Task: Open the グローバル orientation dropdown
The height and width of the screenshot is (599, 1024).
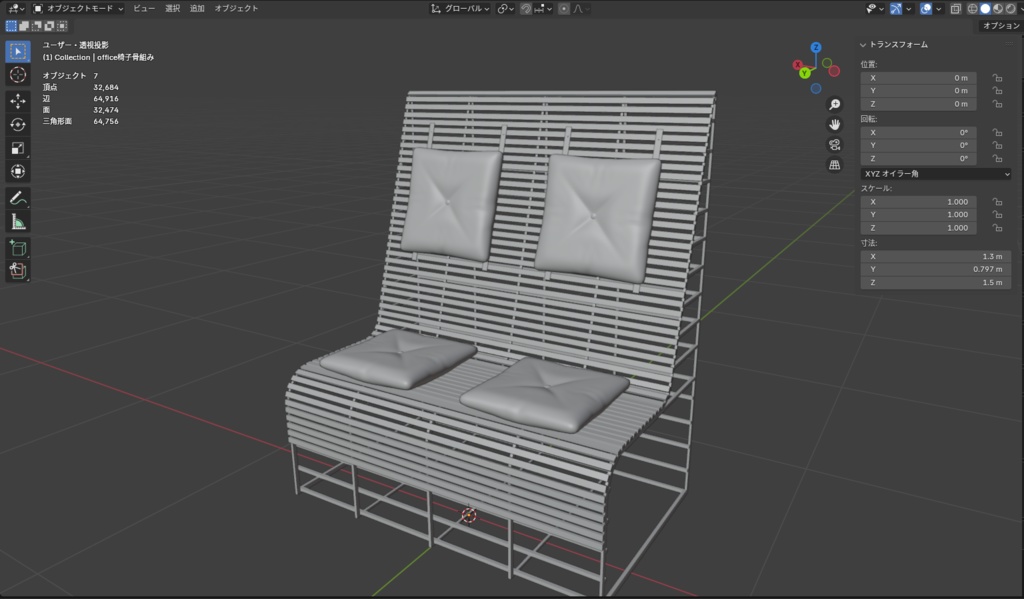Action: click(460, 9)
